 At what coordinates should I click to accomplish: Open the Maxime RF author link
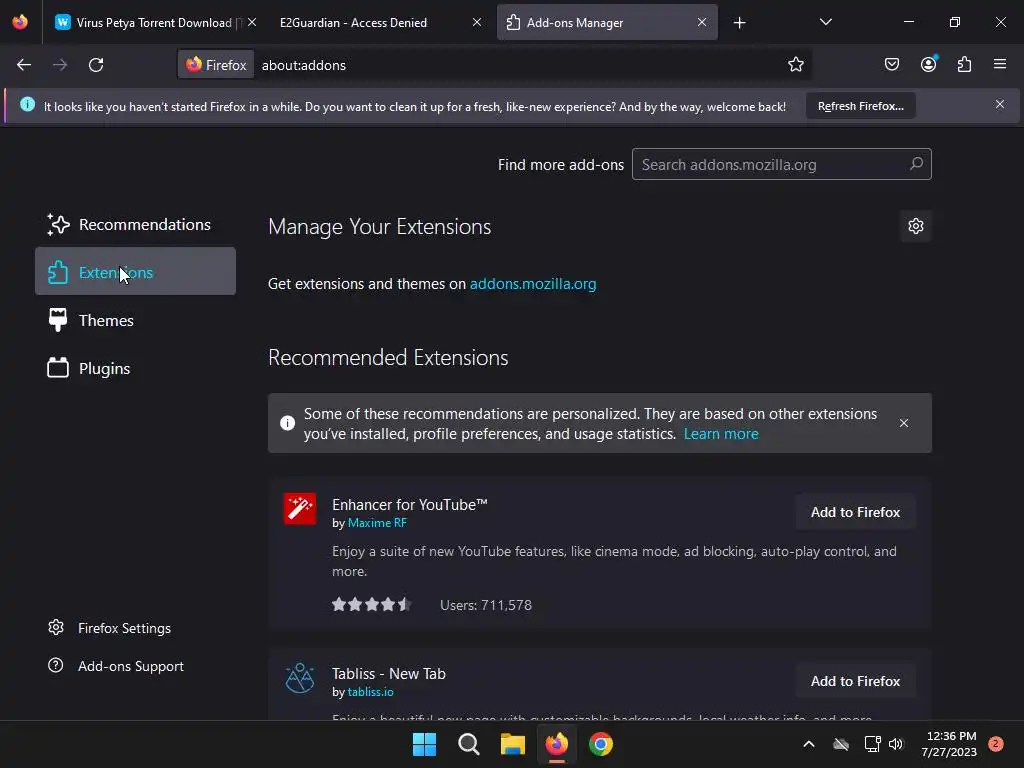click(x=377, y=523)
